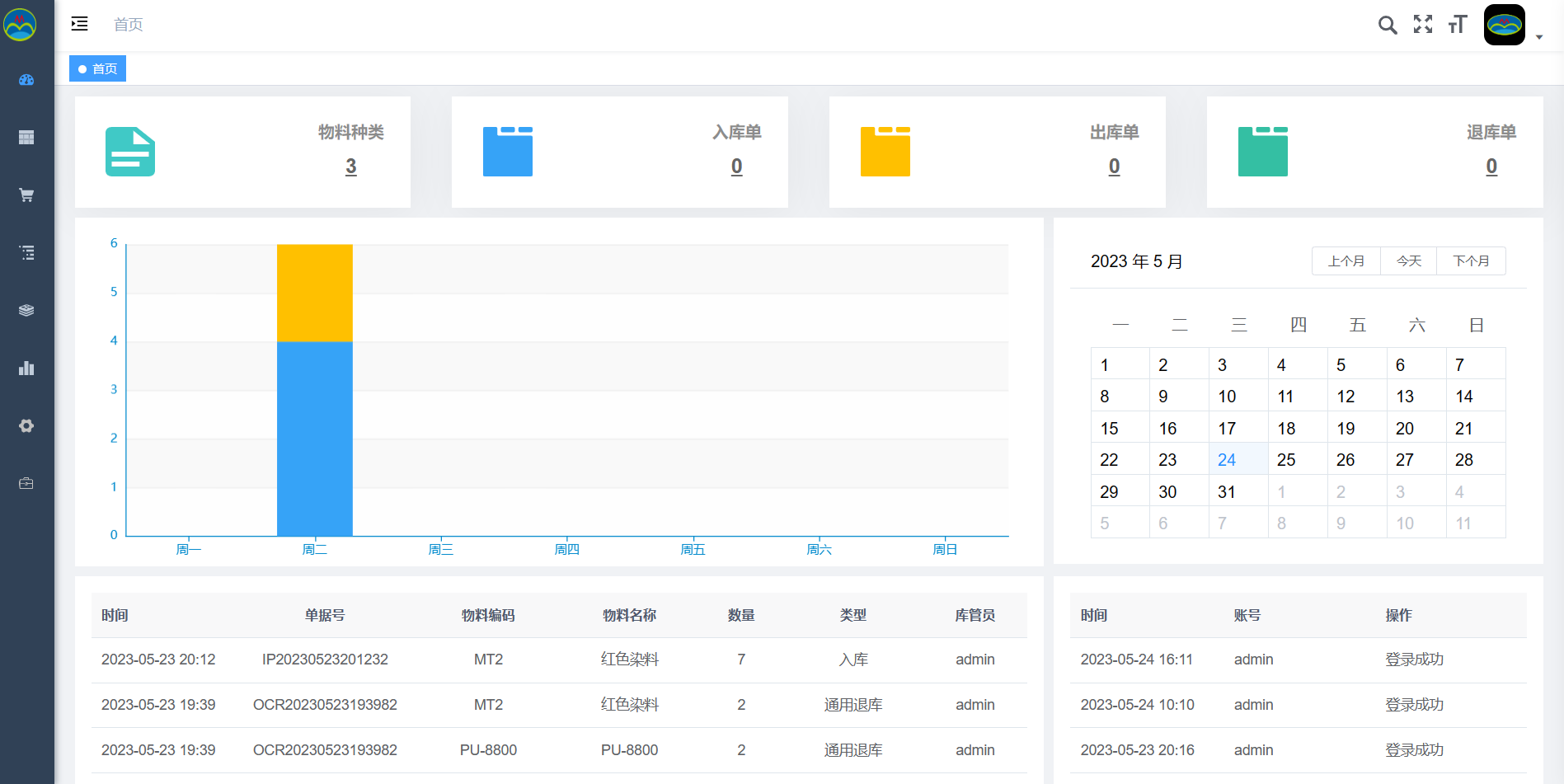Click the 库管员 column header
This screenshot has height=784, width=1564.
point(975,615)
